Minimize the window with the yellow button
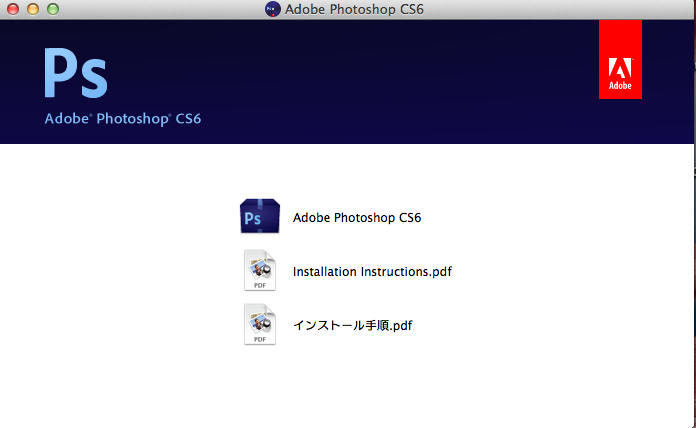696x428 pixels. pos(33,9)
